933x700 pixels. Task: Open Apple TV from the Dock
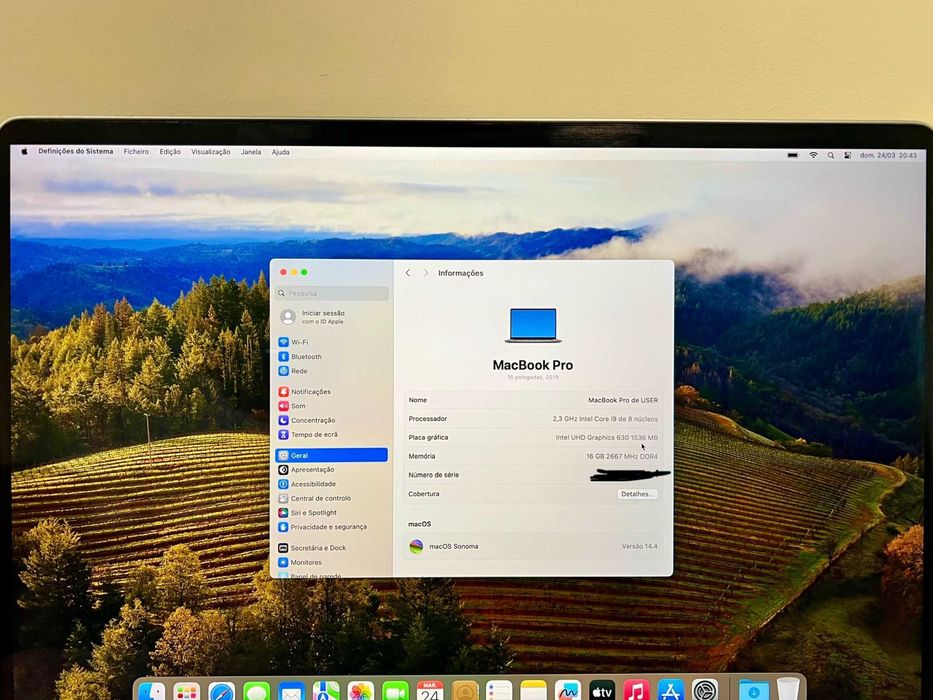tap(602, 692)
